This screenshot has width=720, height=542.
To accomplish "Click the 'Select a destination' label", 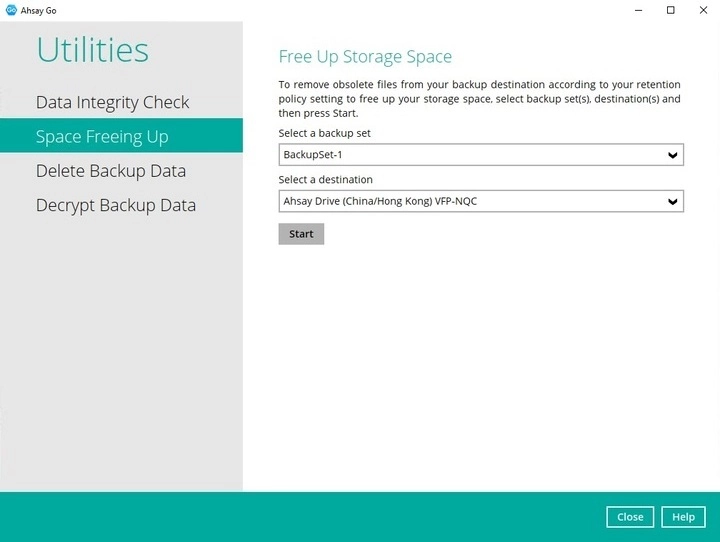I will pyautogui.click(x=326, y=180).
